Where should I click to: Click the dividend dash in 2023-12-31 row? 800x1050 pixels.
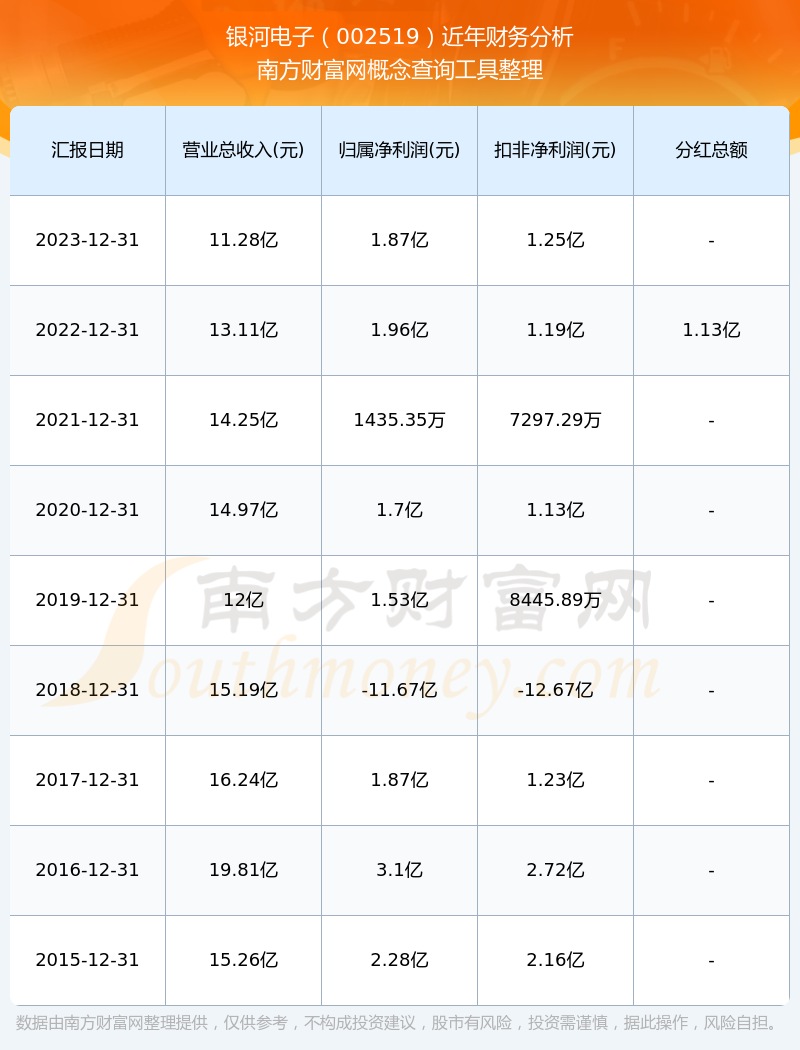tap(712, 241)
